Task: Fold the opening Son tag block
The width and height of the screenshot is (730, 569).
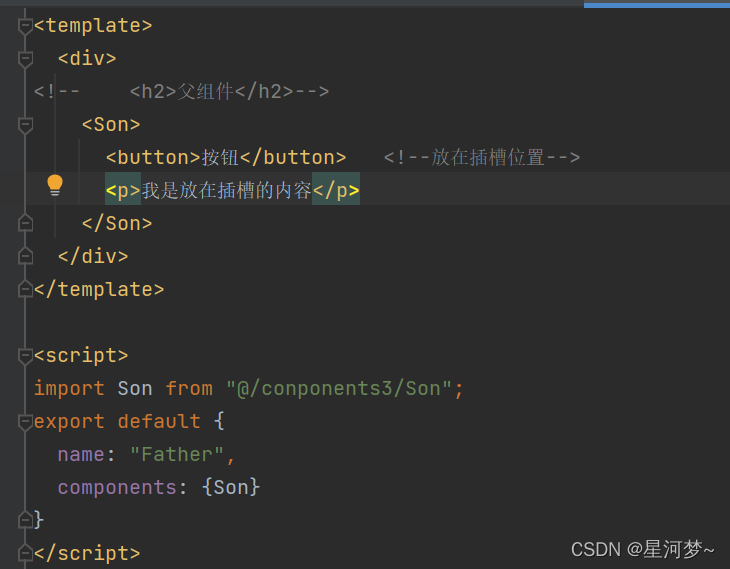Action: tap(26, 125)
